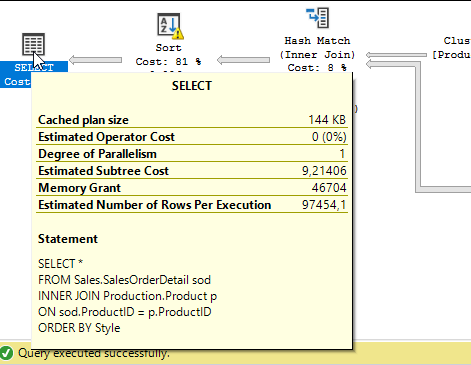Click the arrow between Sort and SELECT

(96, 60)
